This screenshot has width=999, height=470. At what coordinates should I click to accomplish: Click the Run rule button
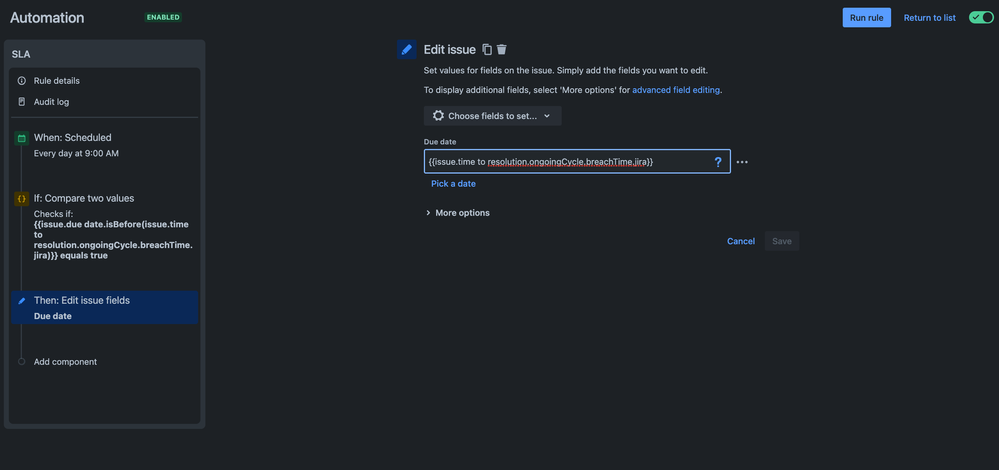[x=866, y=18]
